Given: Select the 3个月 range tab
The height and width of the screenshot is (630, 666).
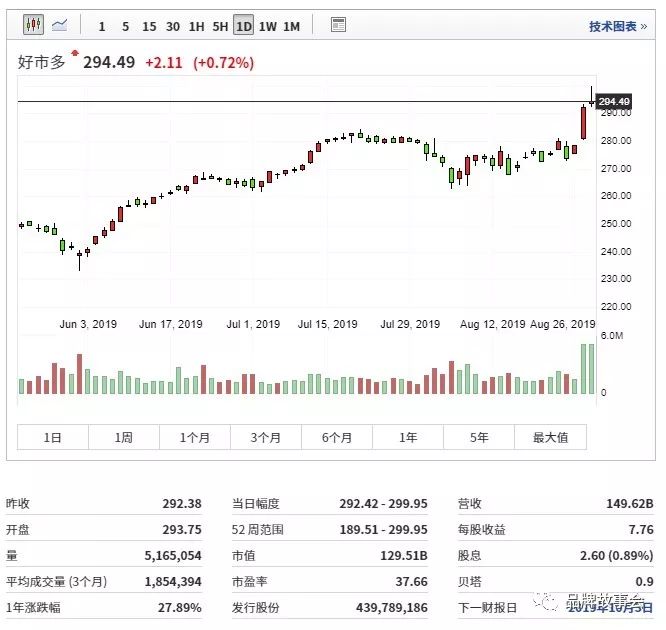Looking at the screenshot, I should (266, 437).
